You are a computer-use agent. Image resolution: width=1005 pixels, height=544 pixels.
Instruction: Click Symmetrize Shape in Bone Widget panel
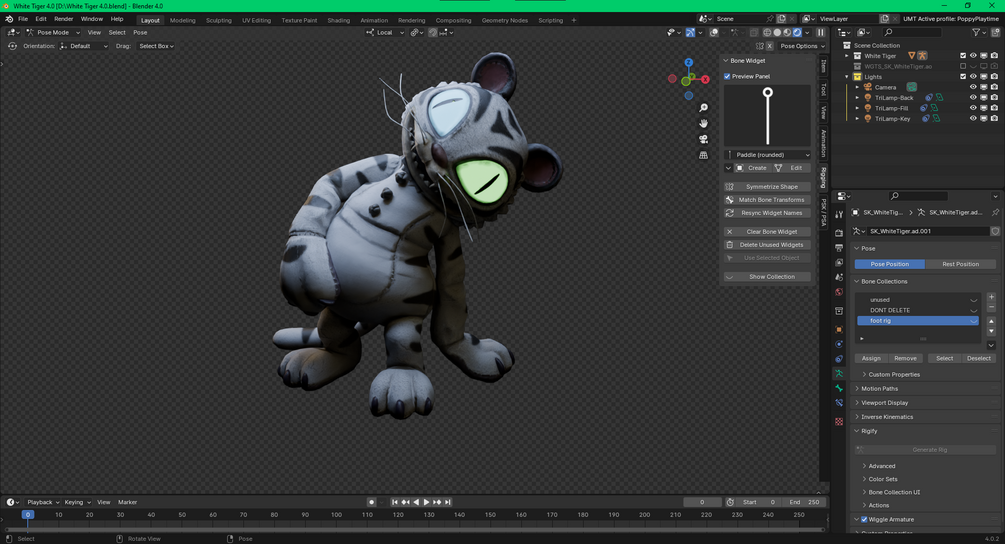771,186
